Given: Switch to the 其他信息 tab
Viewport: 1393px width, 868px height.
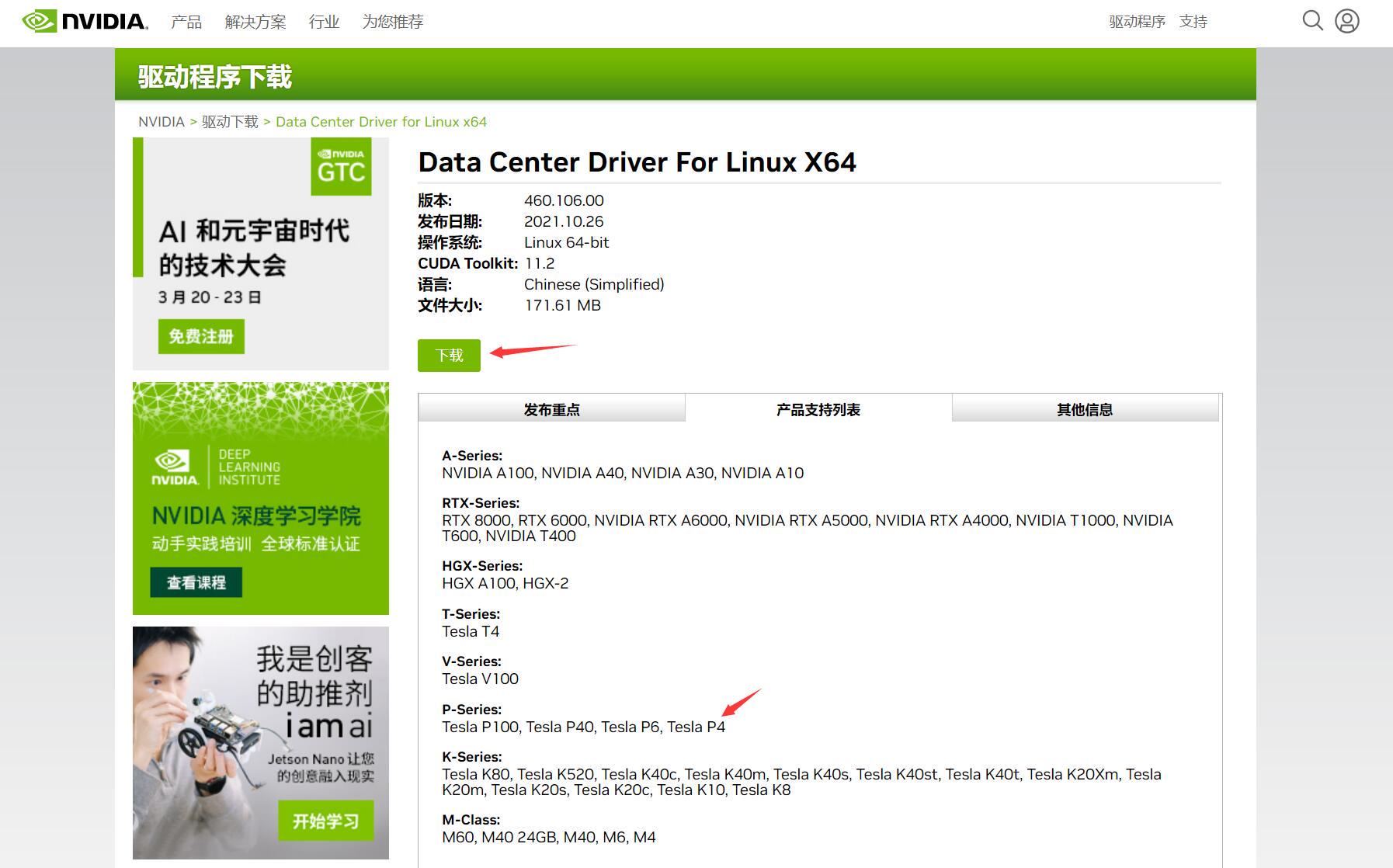Looking at the screenshot, I should click(1083, 409).
